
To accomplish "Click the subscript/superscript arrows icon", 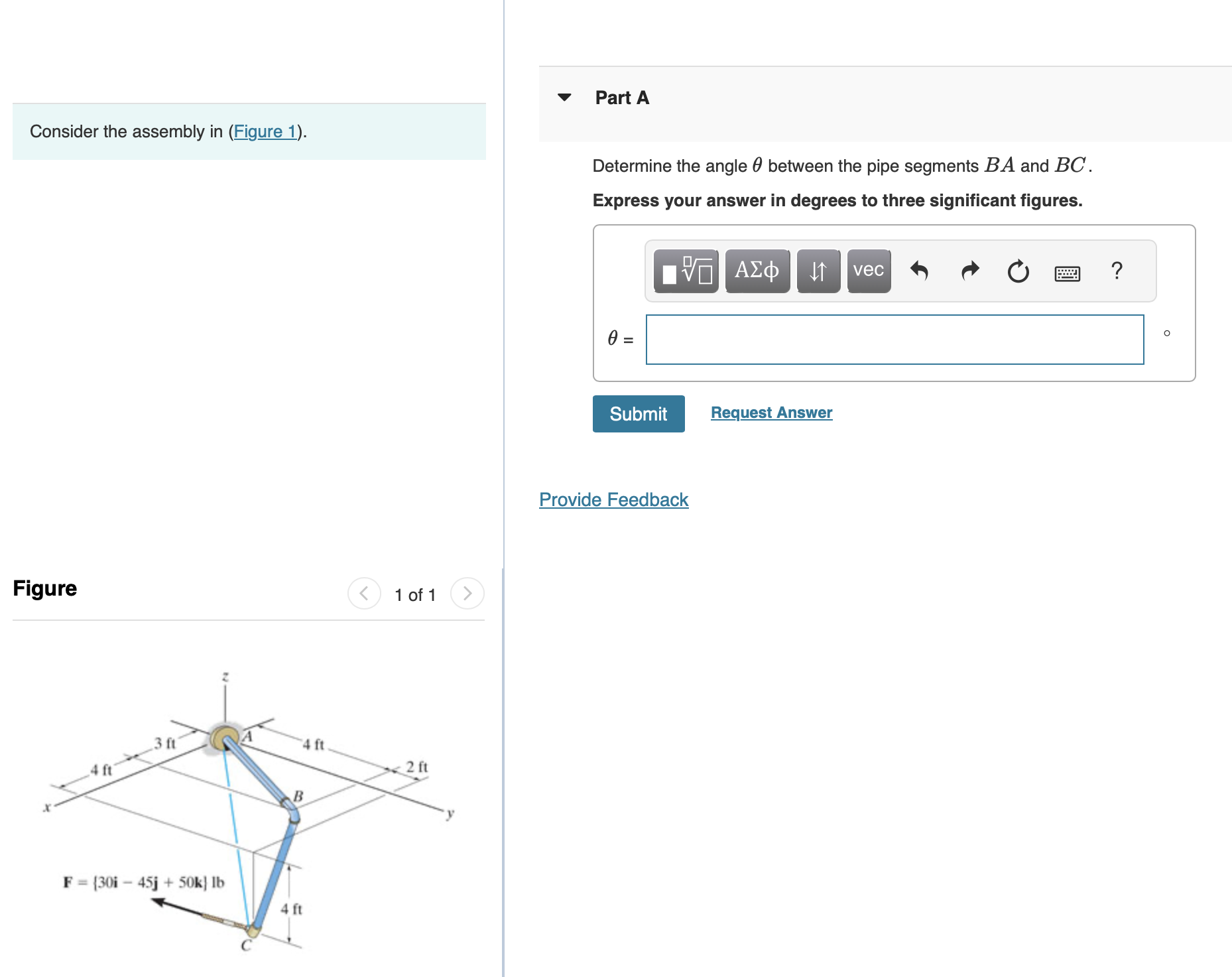I will (x=818, y=270).
